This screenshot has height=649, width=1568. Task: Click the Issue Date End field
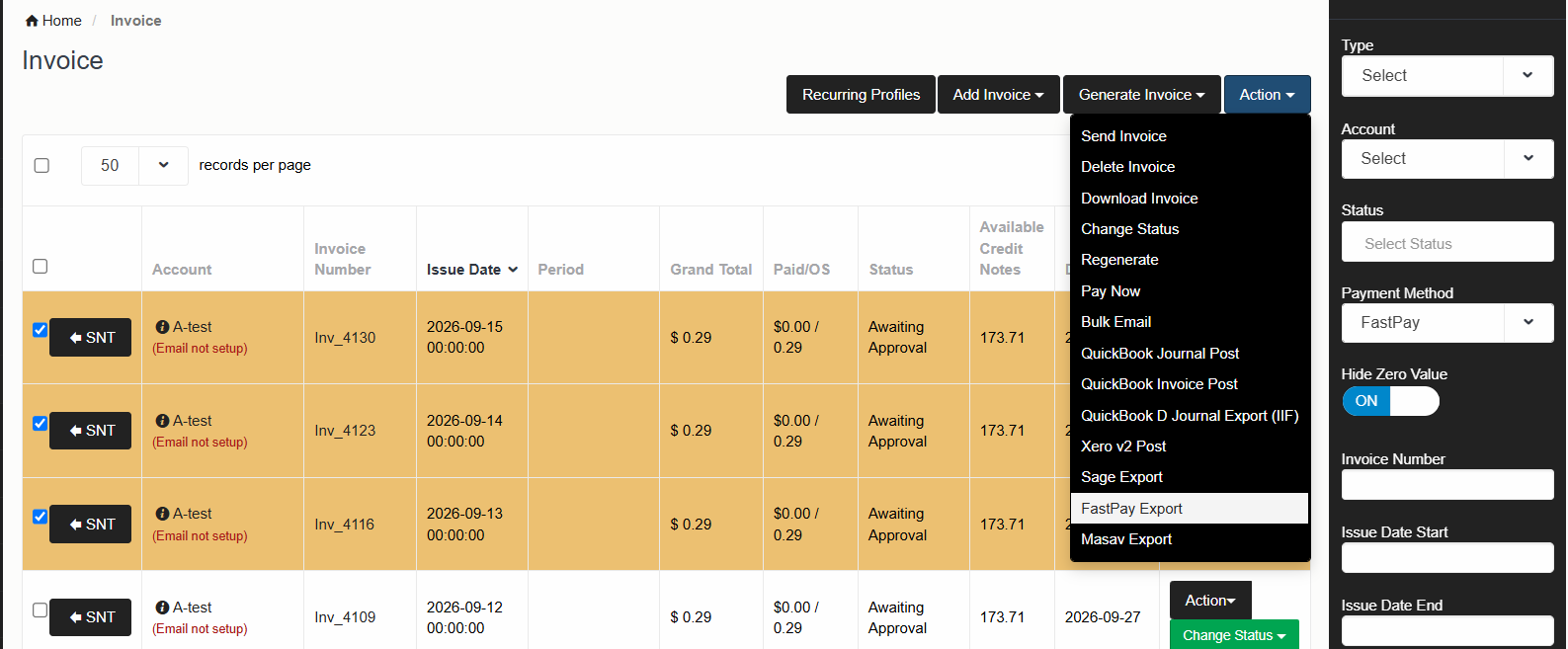click(1447, 631)
